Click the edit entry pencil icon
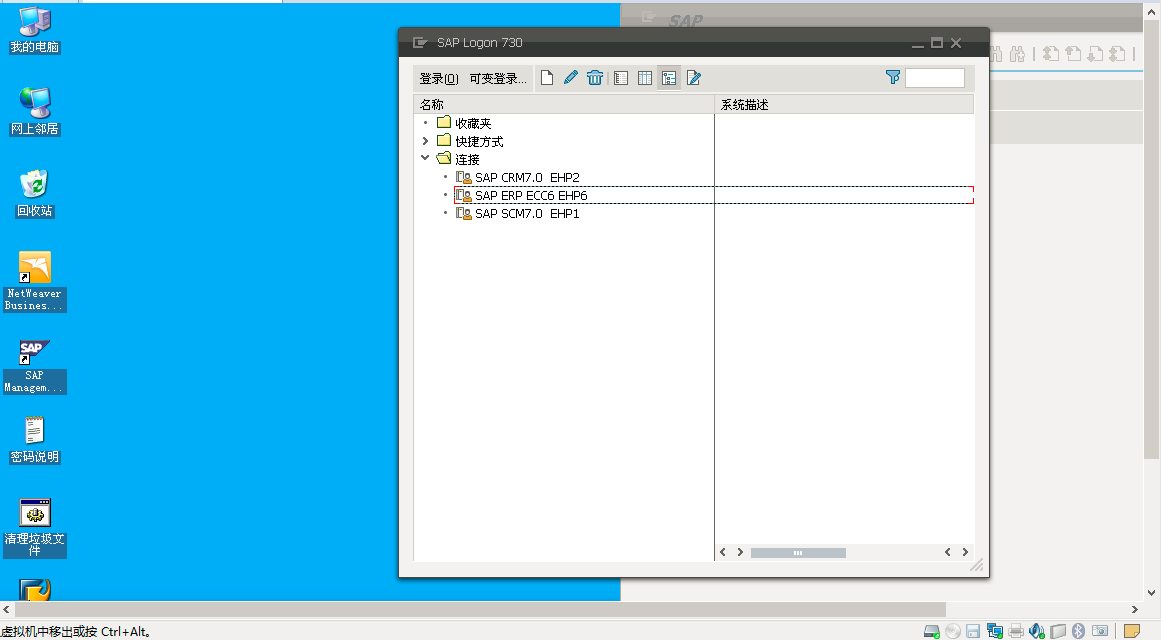 pyautogui.click(x=571, y=78)
